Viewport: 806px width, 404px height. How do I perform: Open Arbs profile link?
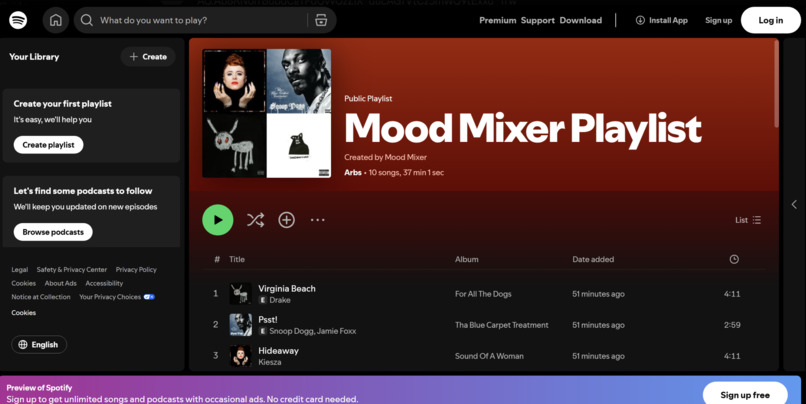click(353, 172)
